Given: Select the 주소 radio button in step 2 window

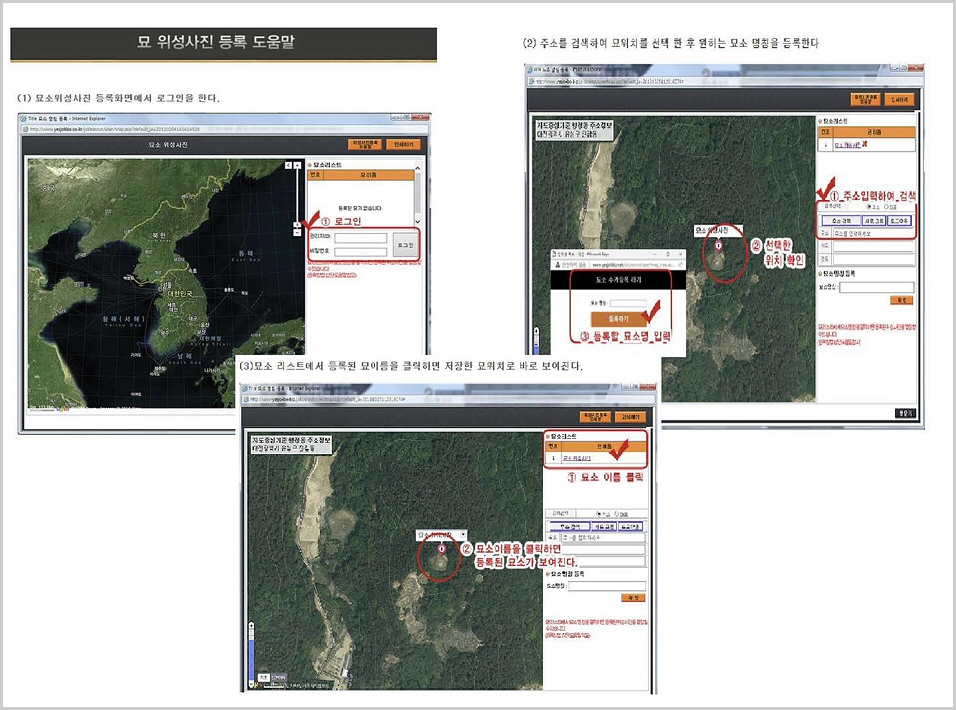Looking at the screenshot, I should [x=869, y=207].
